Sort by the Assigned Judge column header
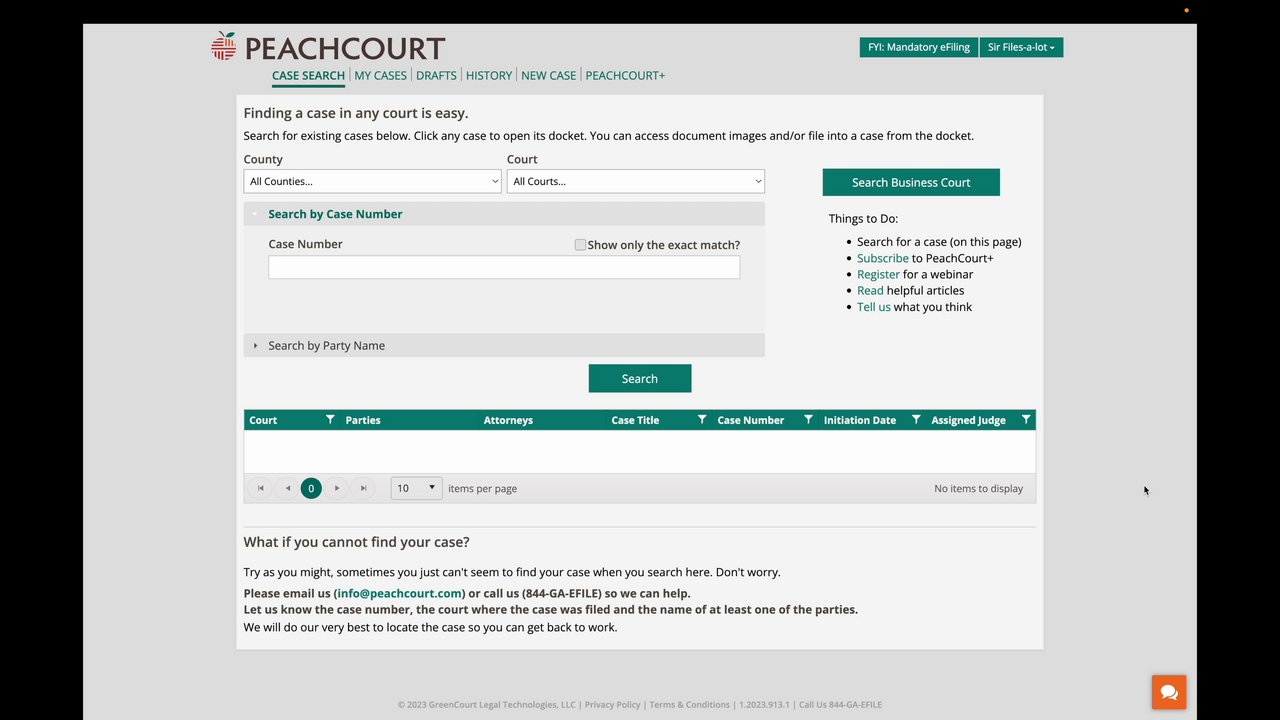Image resolution: width=1280 pixels, height=720 pixels. click(968, 420)
